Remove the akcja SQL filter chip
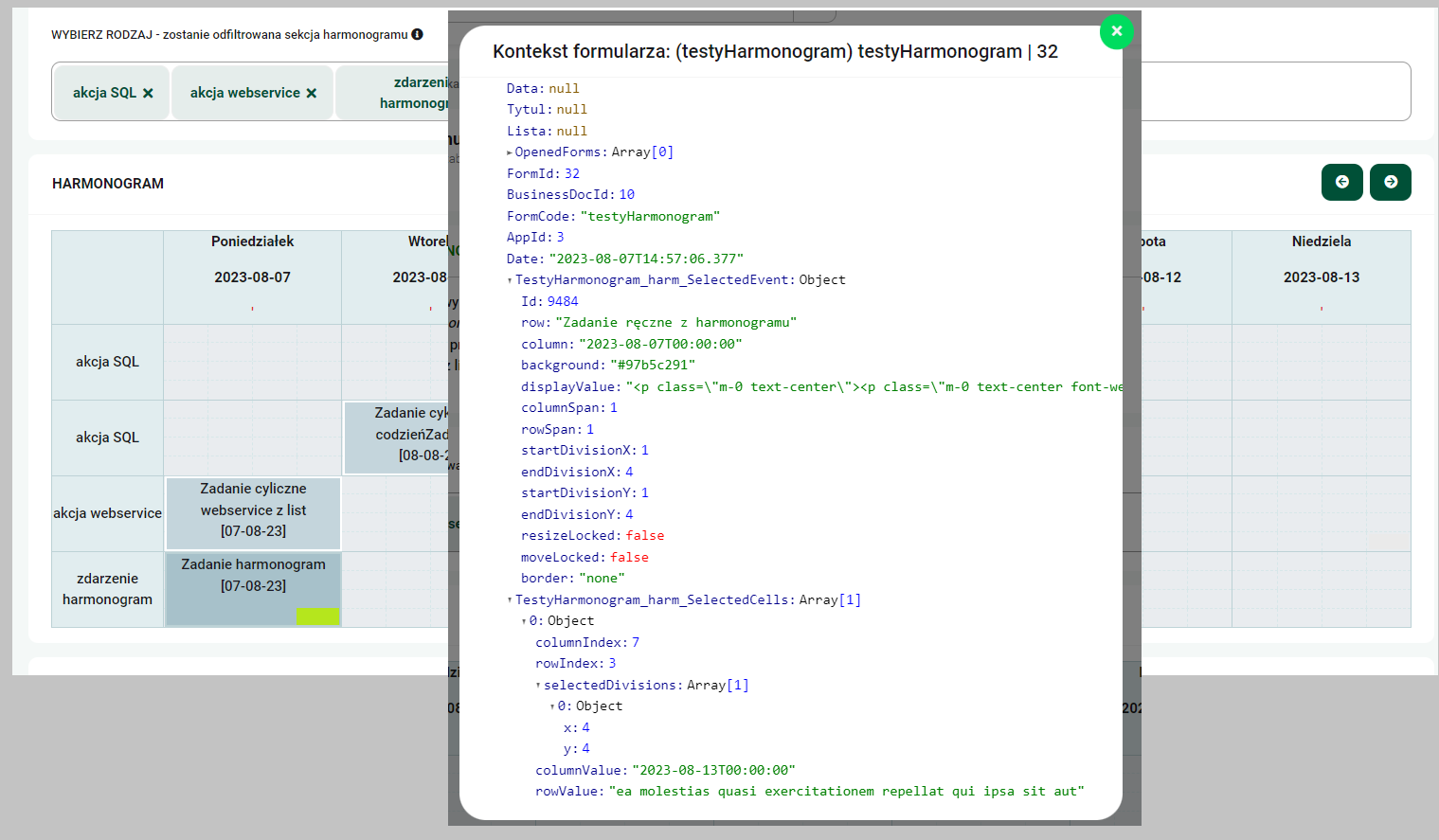 coord(148,93)
